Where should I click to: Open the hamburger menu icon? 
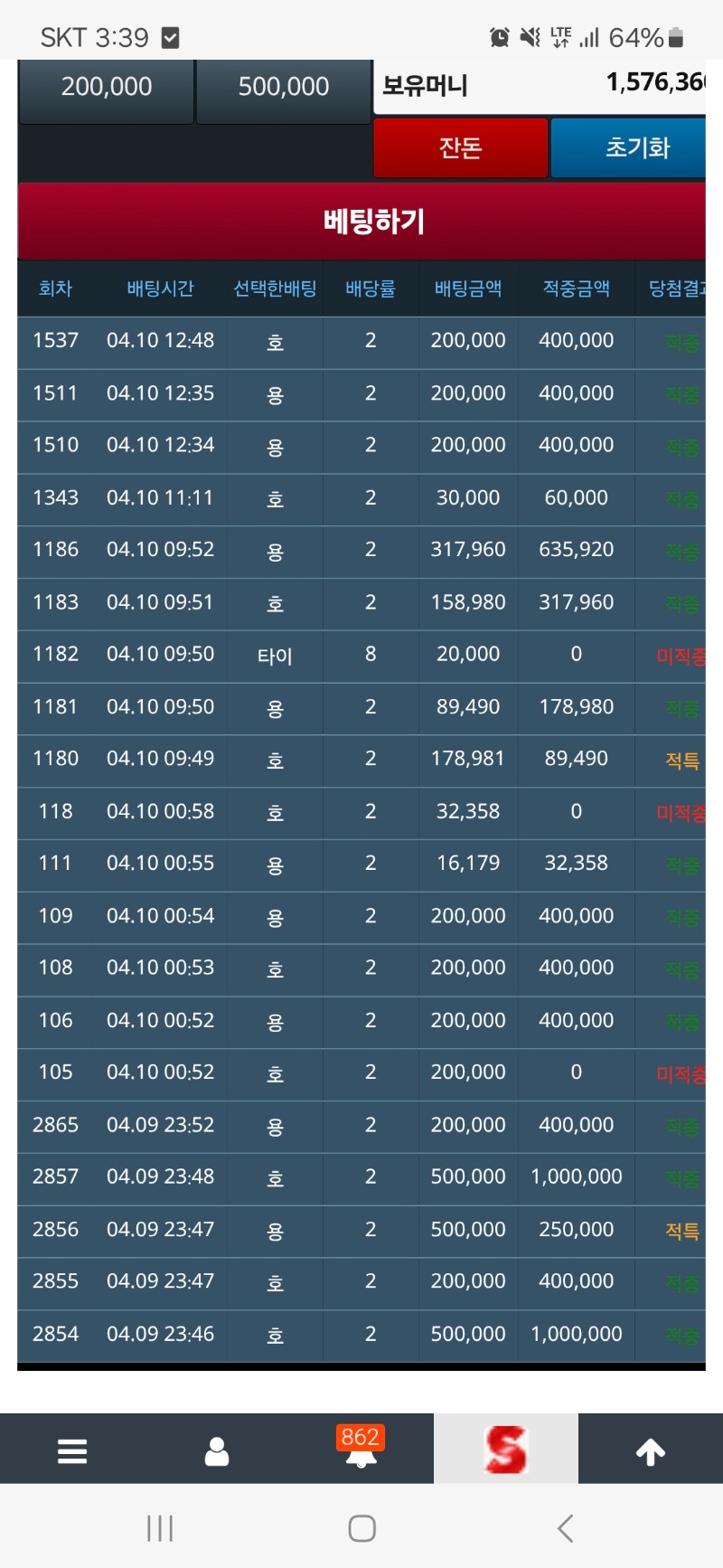(x=72, y=1450)
